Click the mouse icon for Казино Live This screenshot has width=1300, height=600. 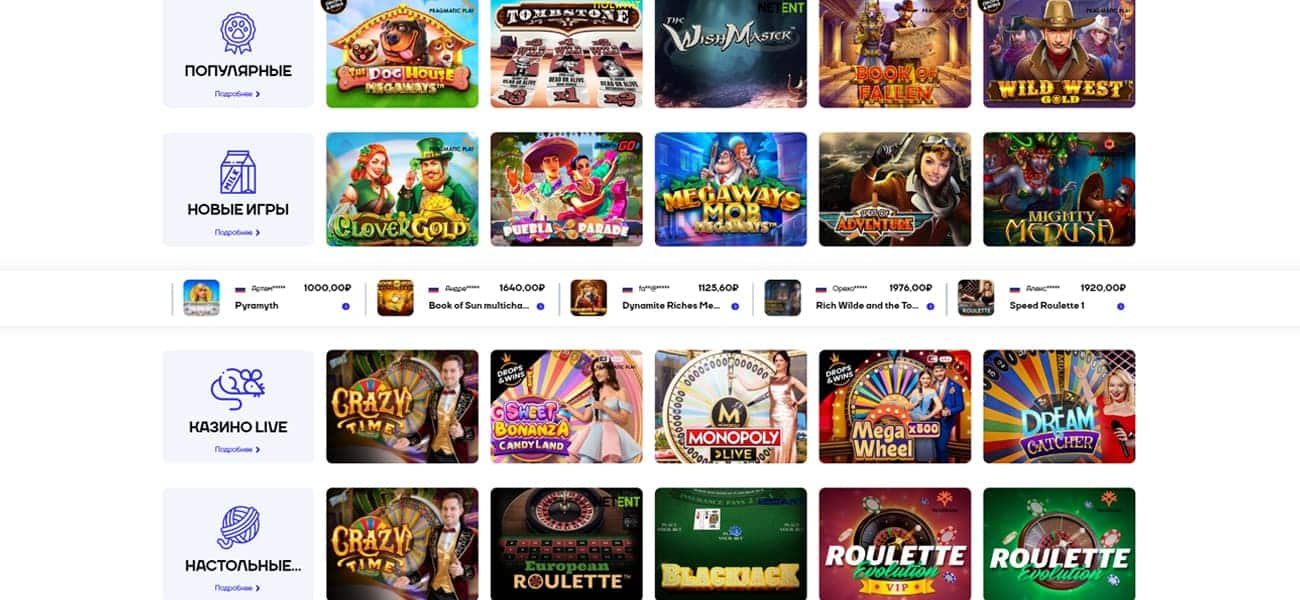click(x=238, y=389)
